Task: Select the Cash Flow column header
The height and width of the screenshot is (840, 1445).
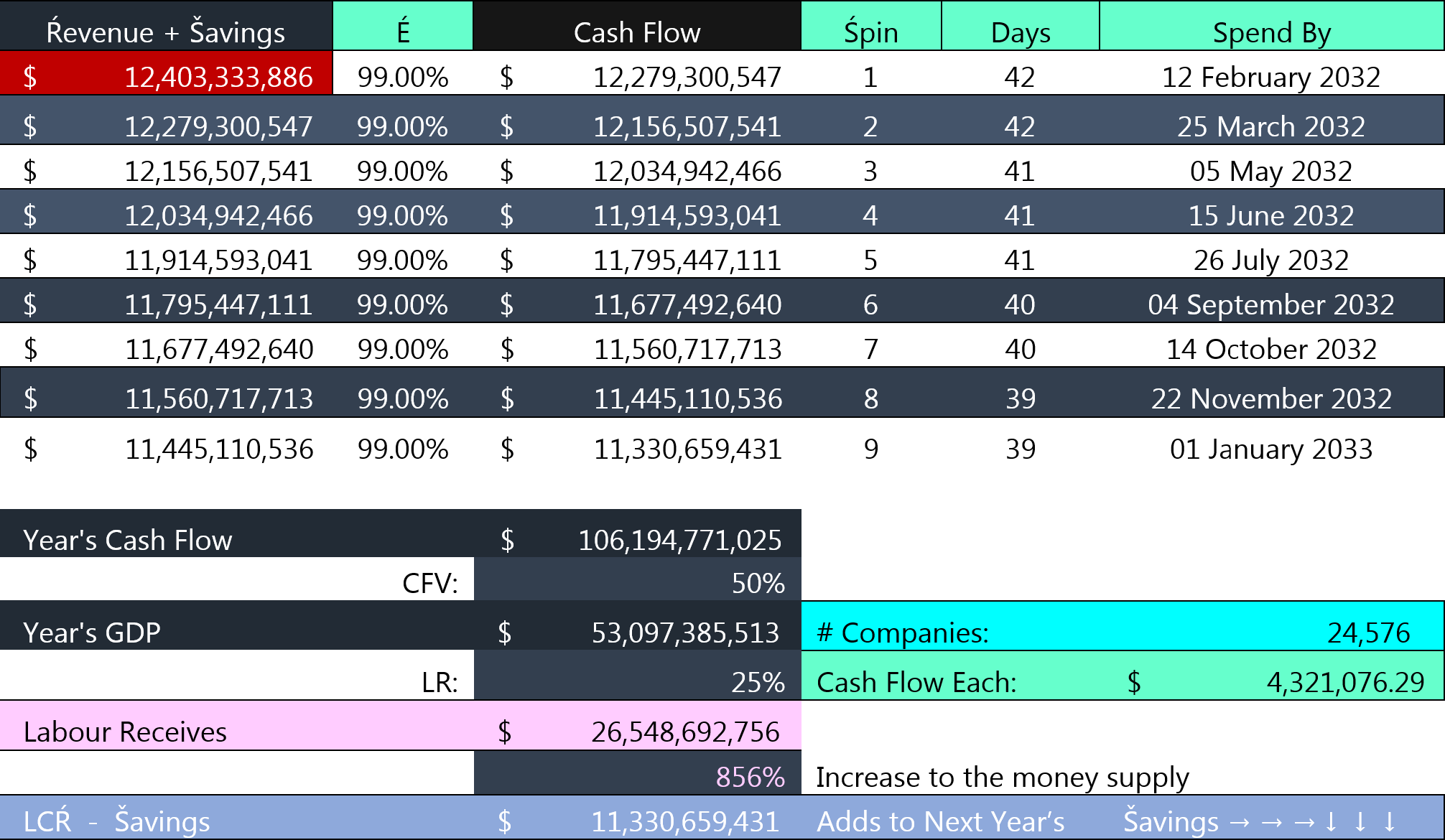Action: tap(636, 30)
